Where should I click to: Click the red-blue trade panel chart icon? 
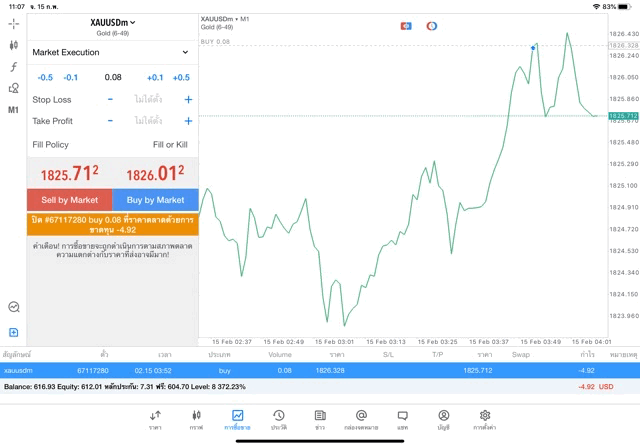pos(406,26)
